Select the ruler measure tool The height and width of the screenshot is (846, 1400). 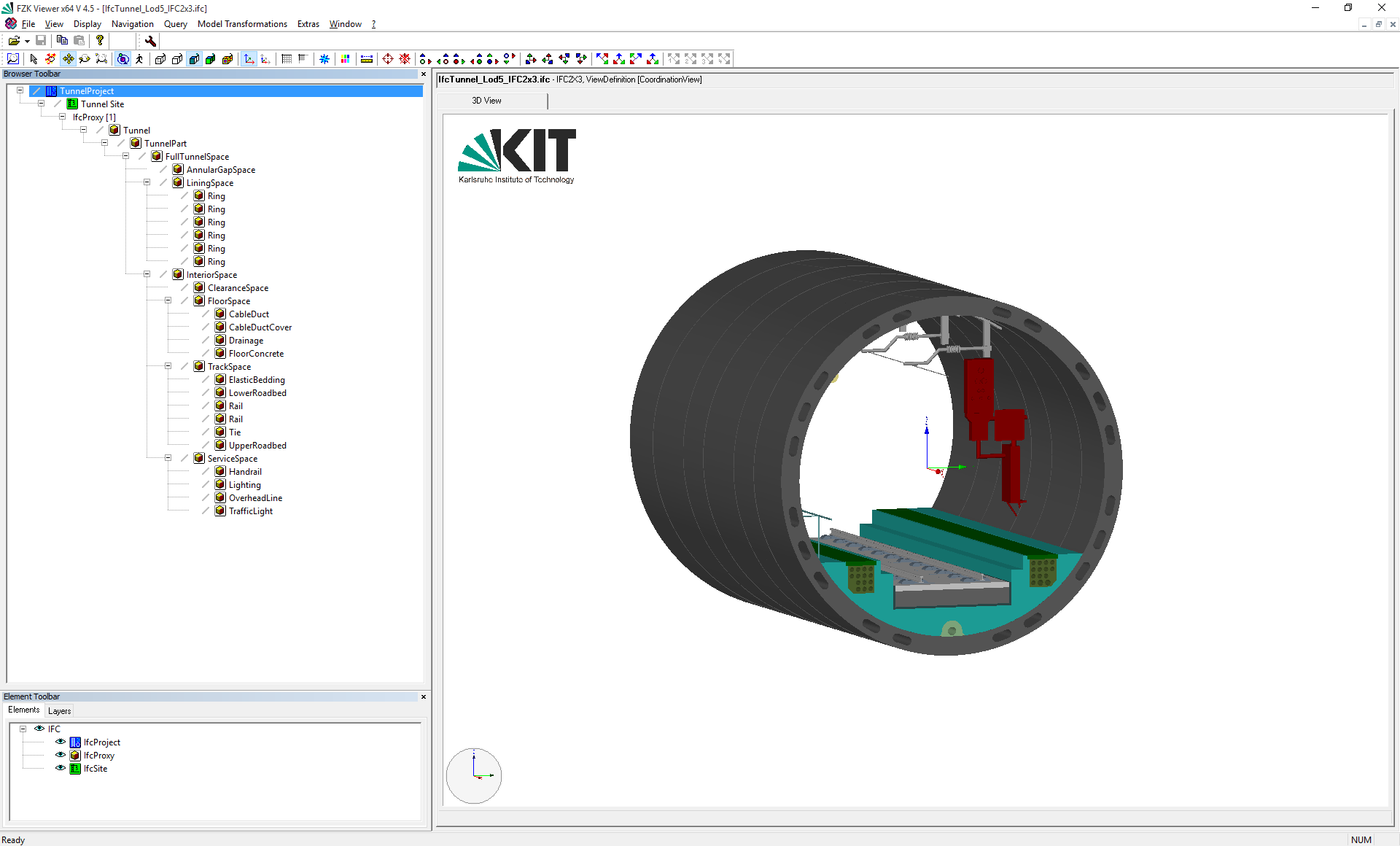[x=367, y=59]
